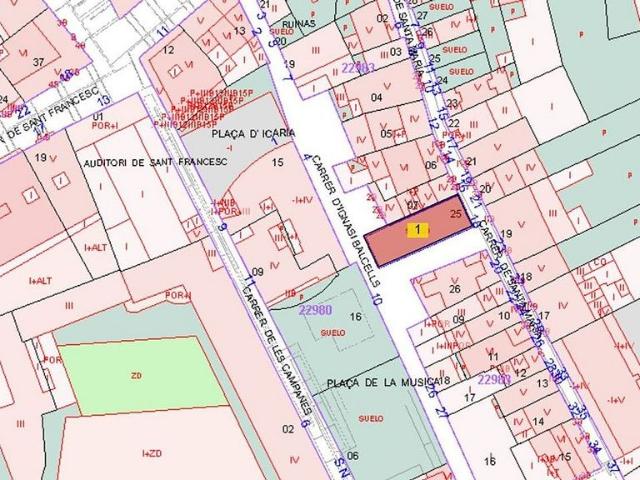
Task: Select parcel number 05
Action: (386, 133)
